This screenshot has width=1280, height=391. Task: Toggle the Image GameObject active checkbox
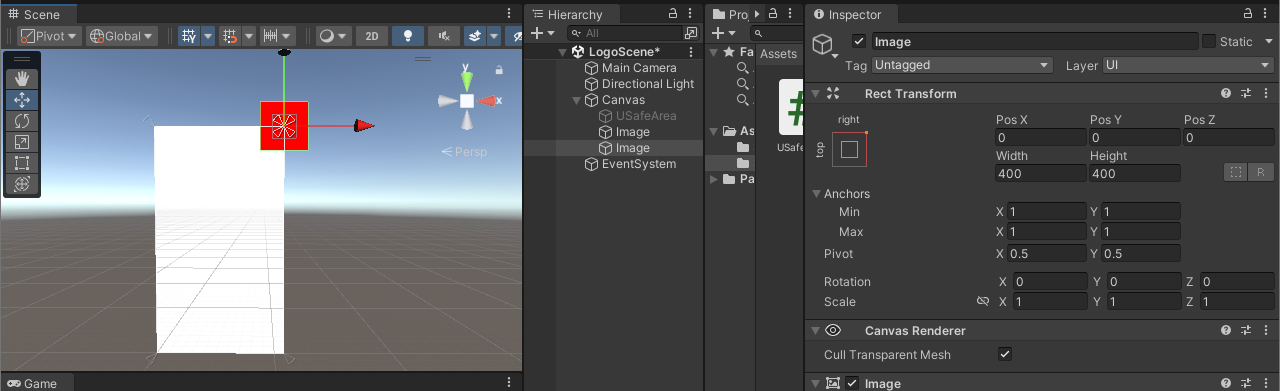pos(859,41)
